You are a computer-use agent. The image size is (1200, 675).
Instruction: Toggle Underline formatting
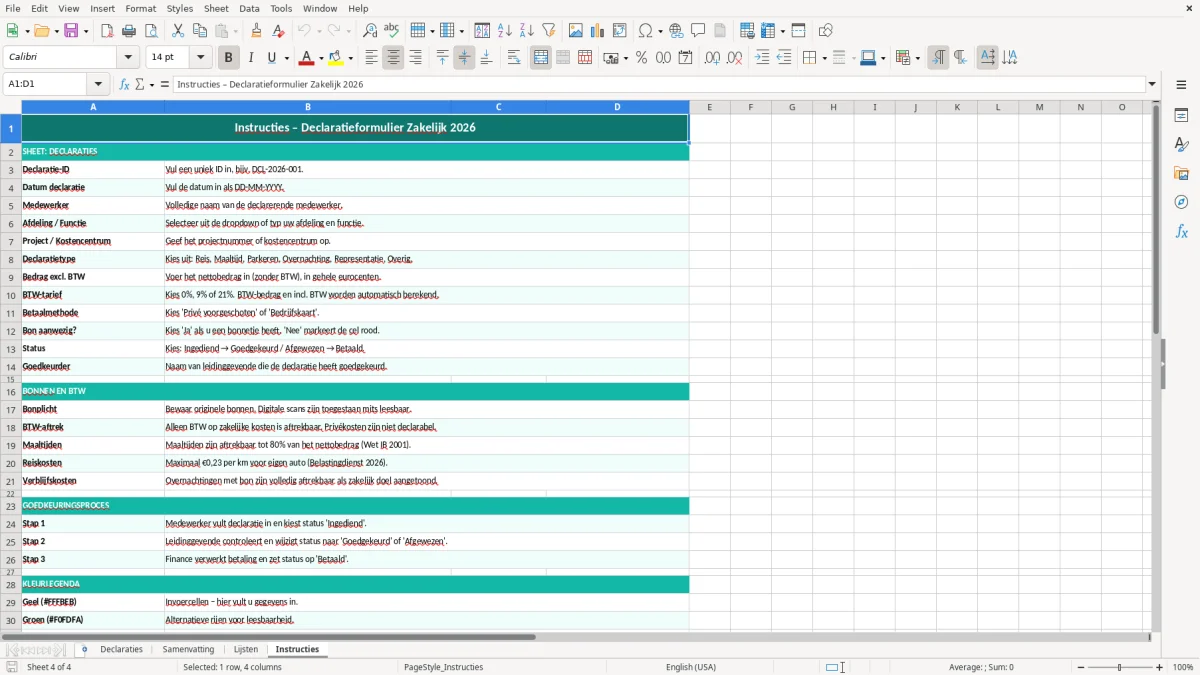(271, 58)
